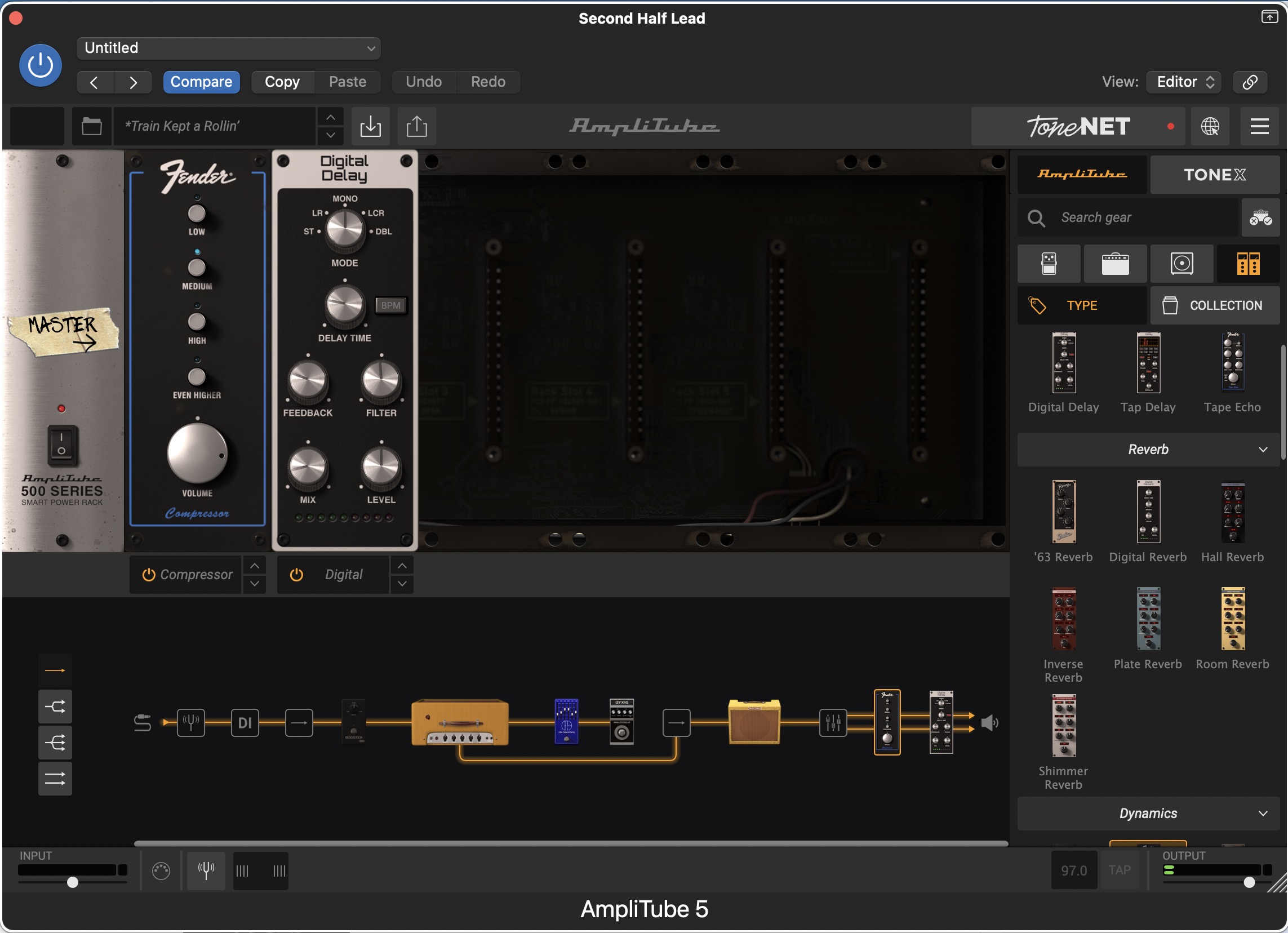Switch to the COLLECTION tab
Viewport: 1288px width, 933px height.
1214,305
